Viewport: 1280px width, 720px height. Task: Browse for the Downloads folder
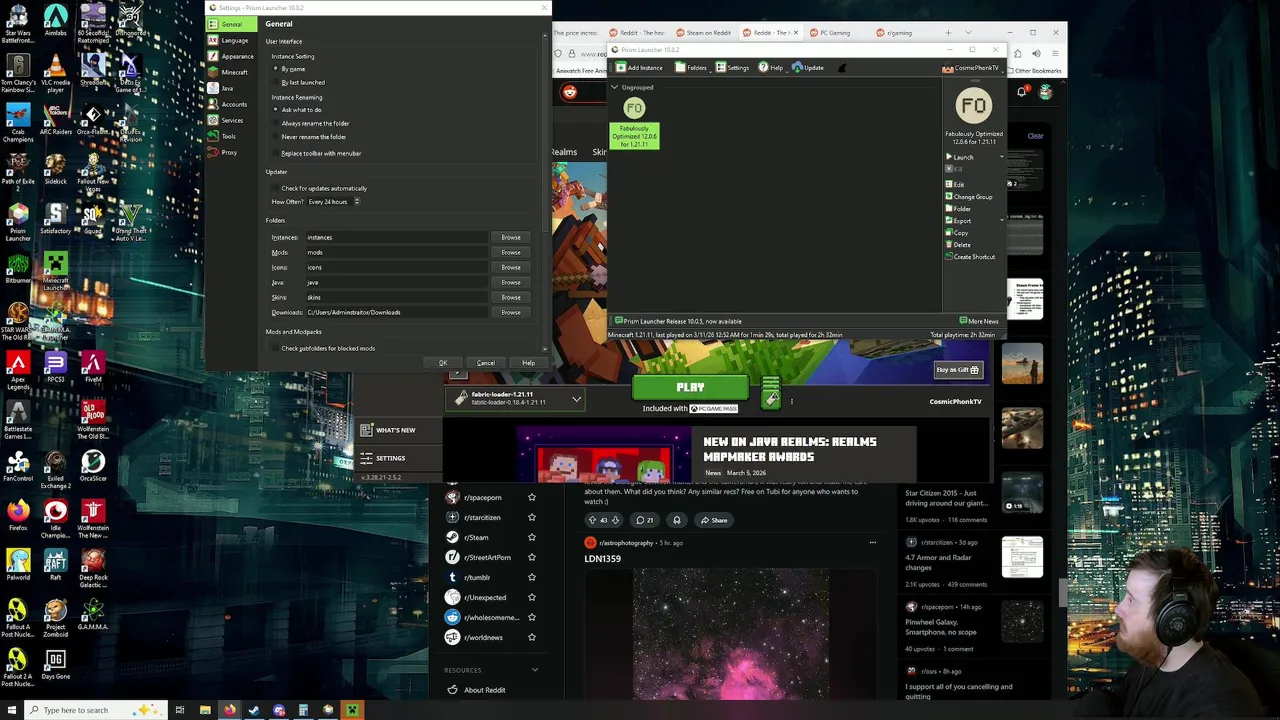(x=511, y=312)
